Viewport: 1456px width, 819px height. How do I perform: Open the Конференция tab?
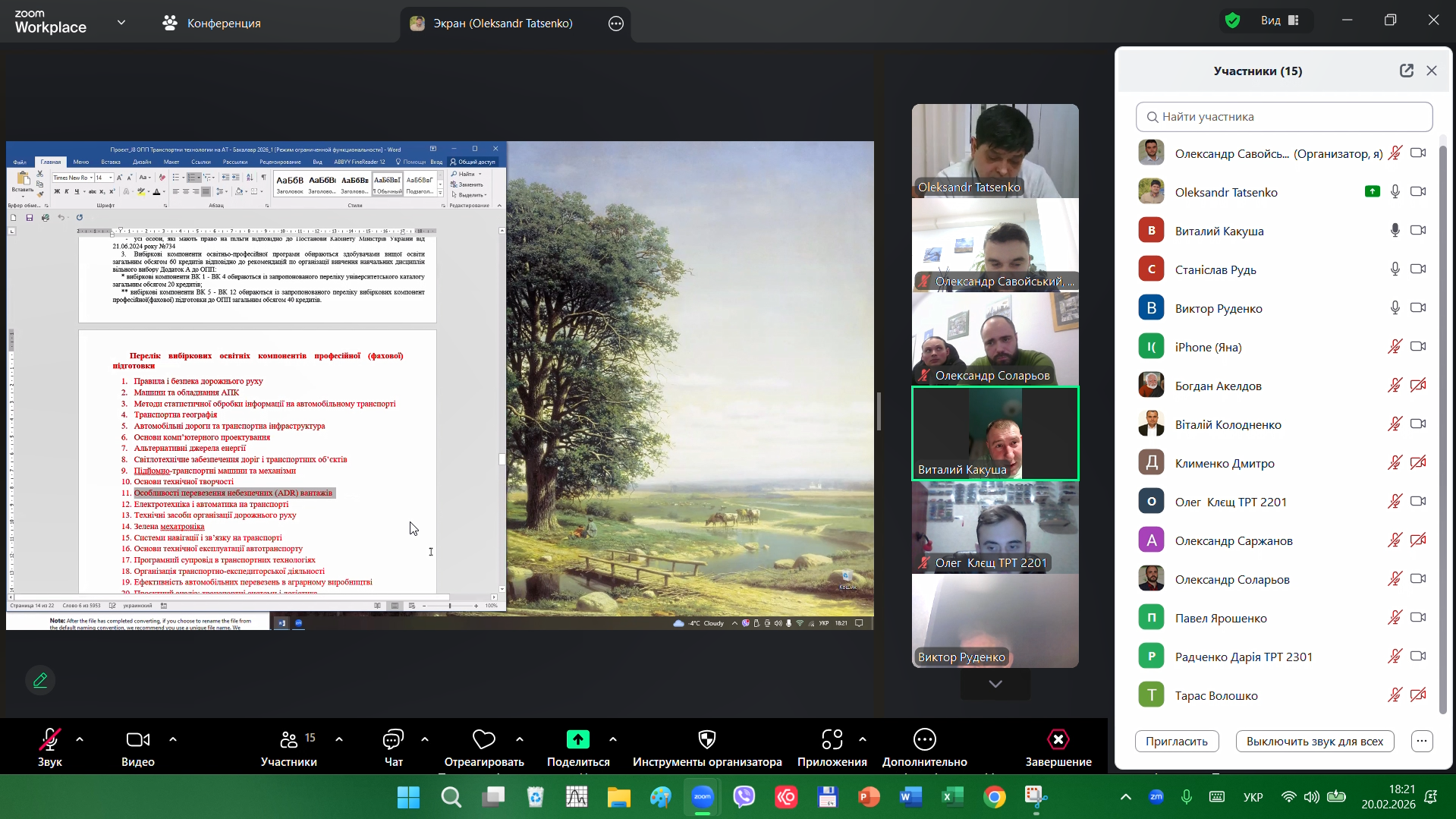[212, 24]
